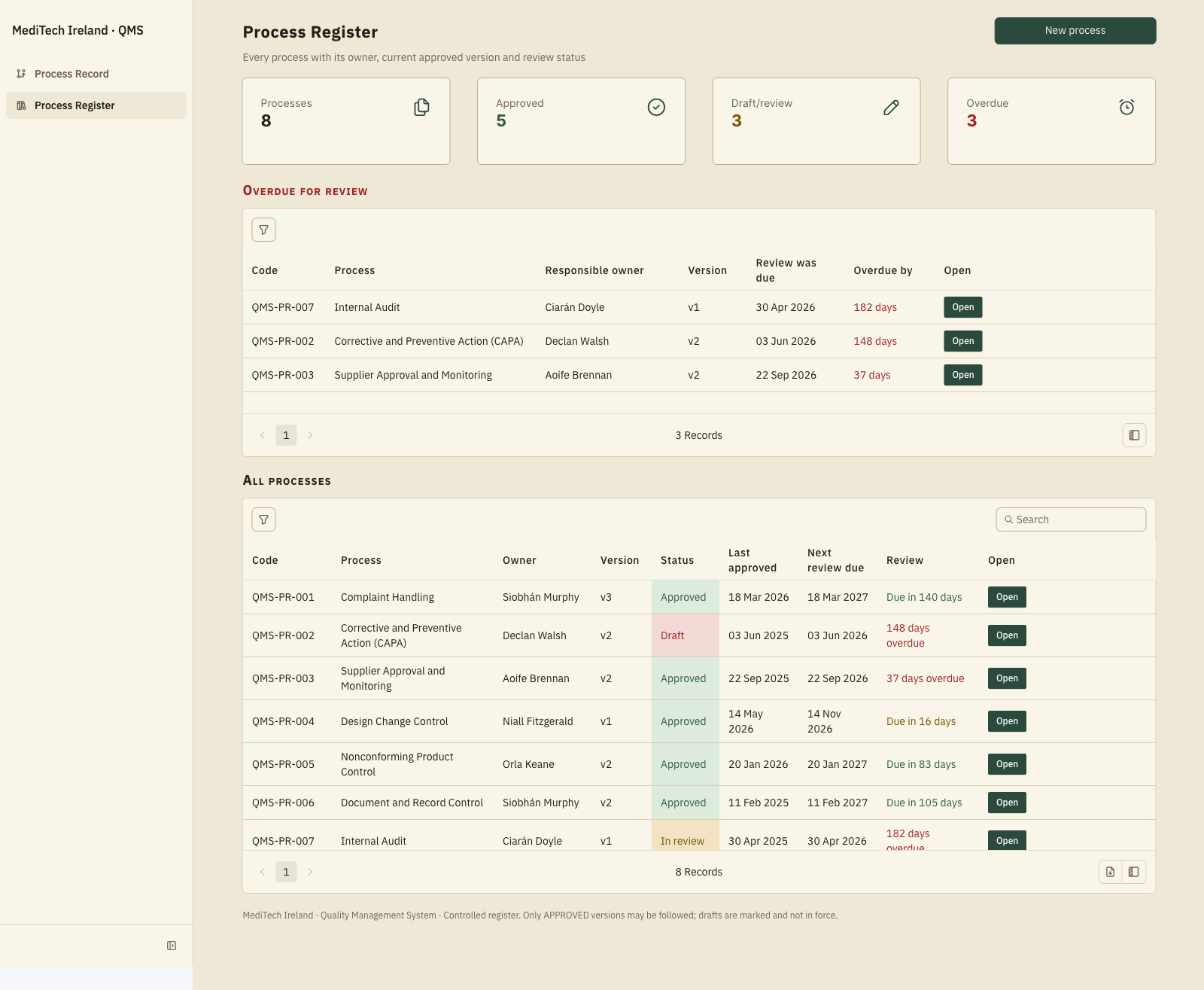This screenshot has height=990, width=1204.
Task: Click "182 days" overdue value in overdue table
Action: point(875,307)
